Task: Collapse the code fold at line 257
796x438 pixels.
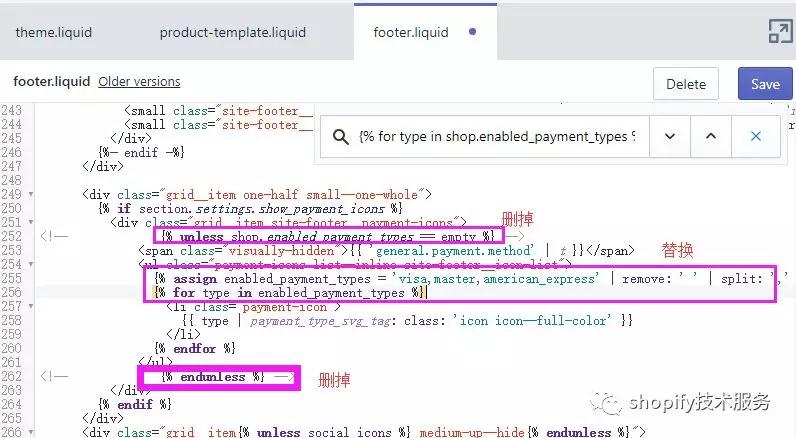Action: click(31, 307)
